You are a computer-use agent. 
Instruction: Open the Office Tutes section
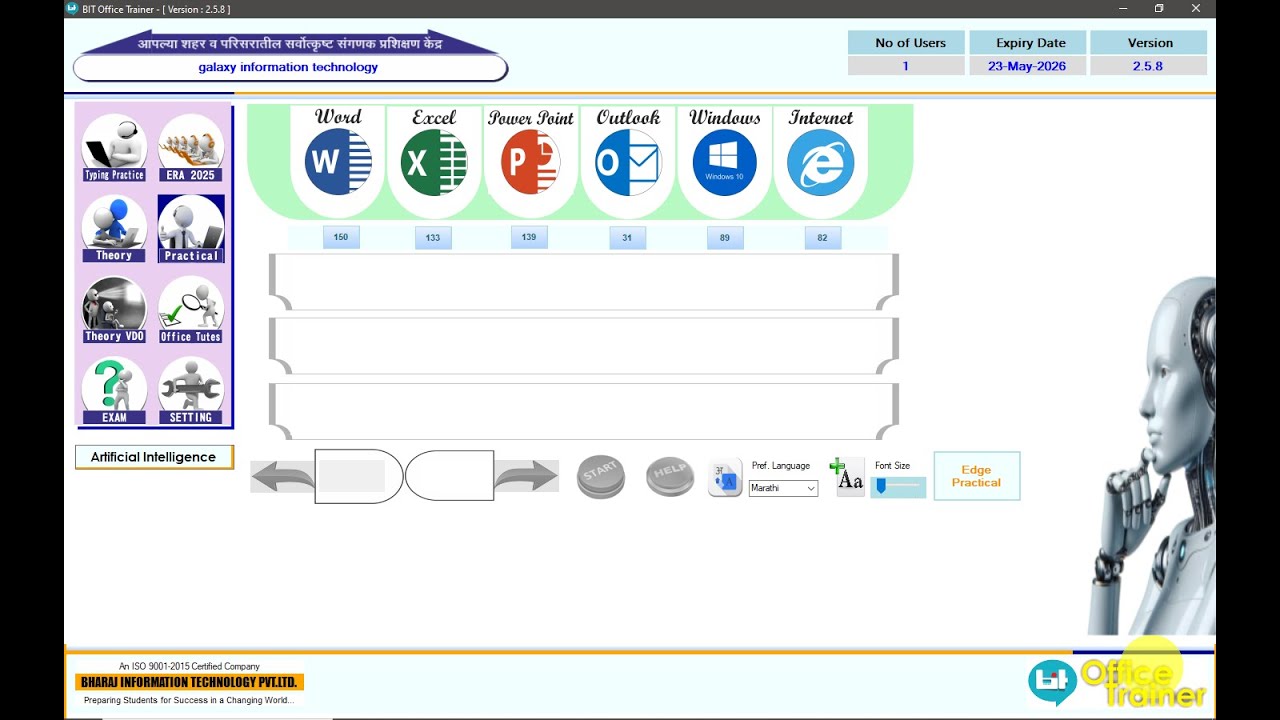[x=190, y=310]
